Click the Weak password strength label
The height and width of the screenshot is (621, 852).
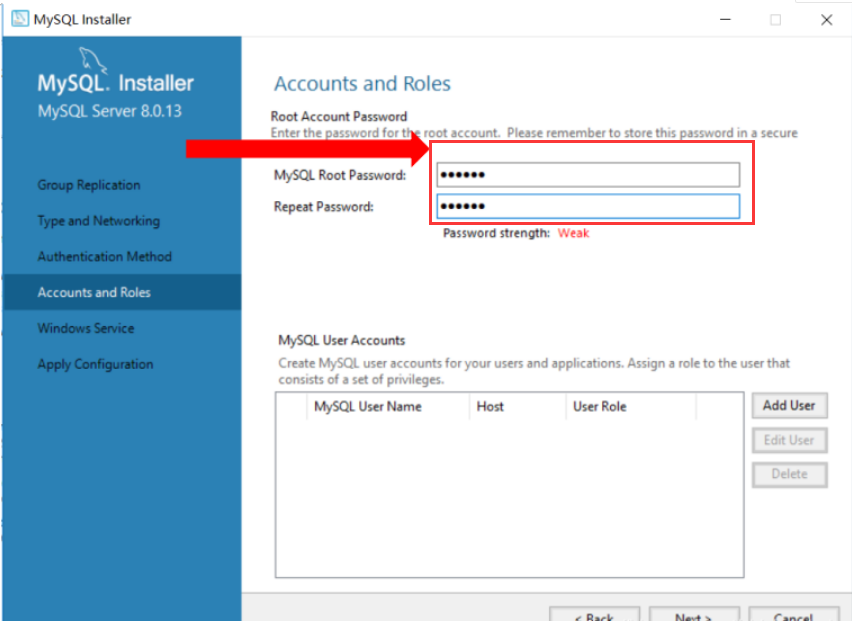point(573,233)
